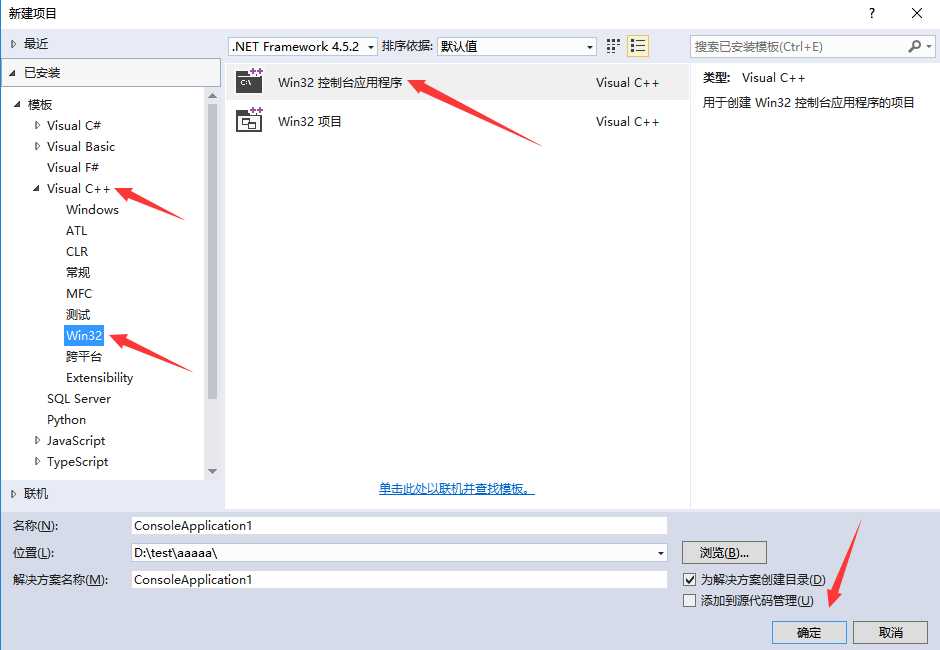Enable 添加到源代码管理 checkbox
This screenshot has width=940, height=650.
[x=689, y=601]
